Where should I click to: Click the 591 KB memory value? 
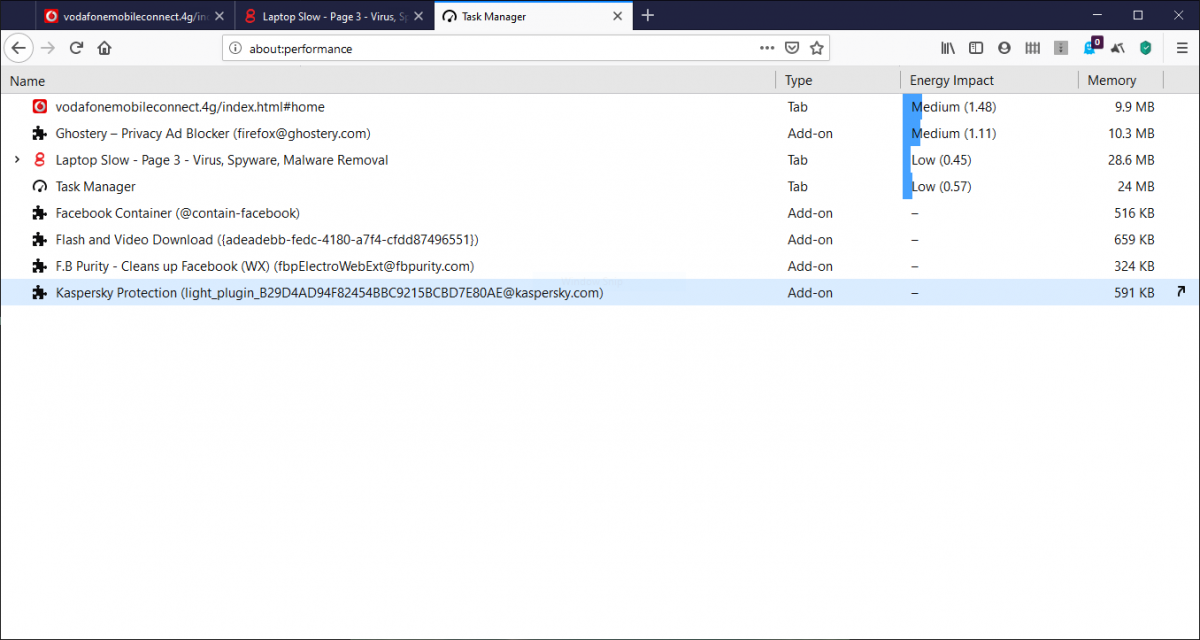coord(1134,293)
